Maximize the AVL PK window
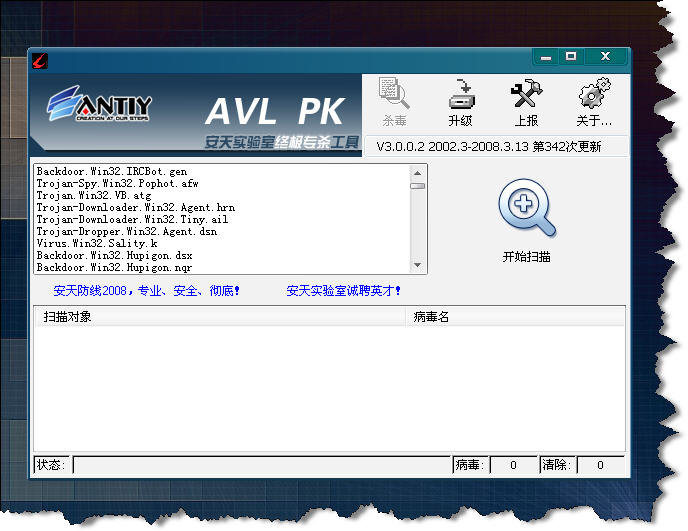Viewport: 688px width, 531px height. 571,57
